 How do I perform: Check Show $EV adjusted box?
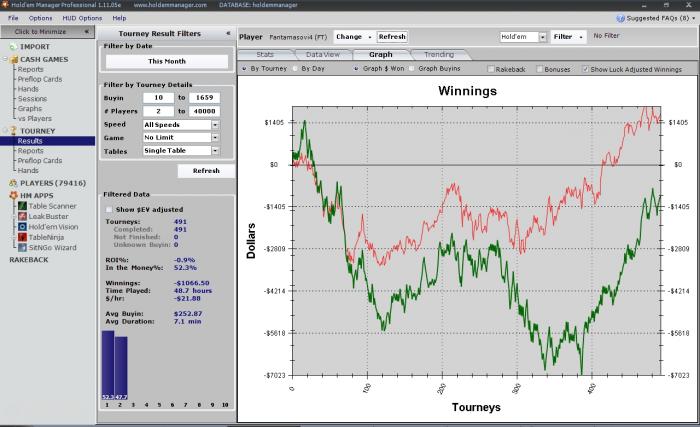tap(109, 209)
